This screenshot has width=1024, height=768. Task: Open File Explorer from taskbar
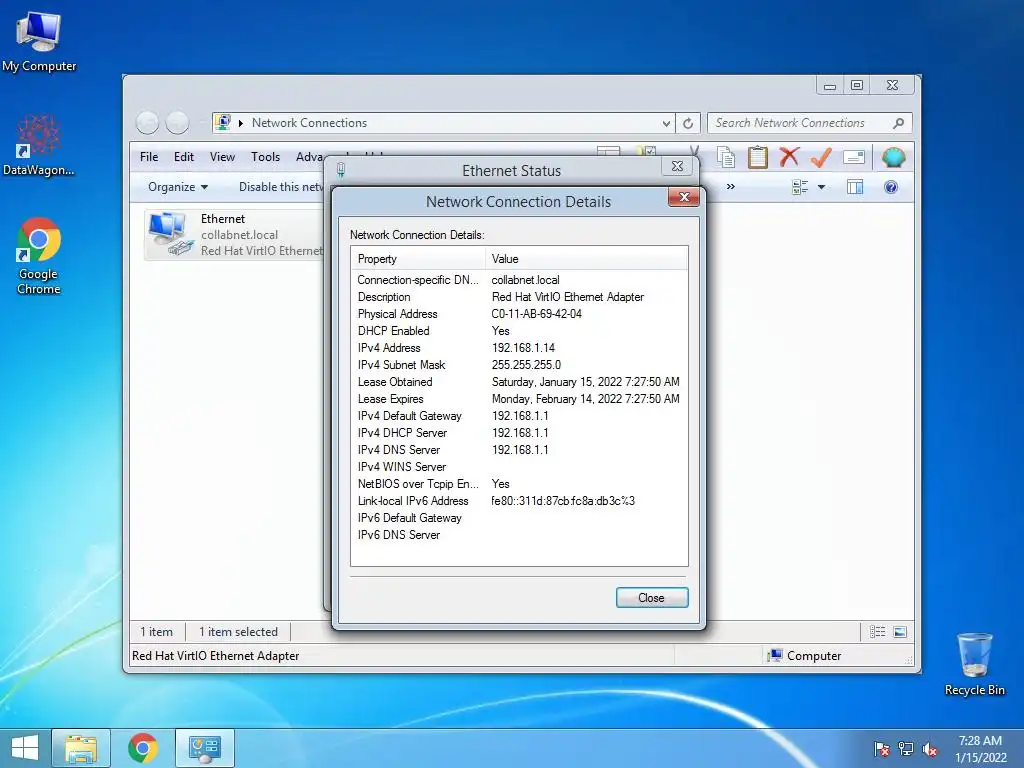click(x=81, y=748)
